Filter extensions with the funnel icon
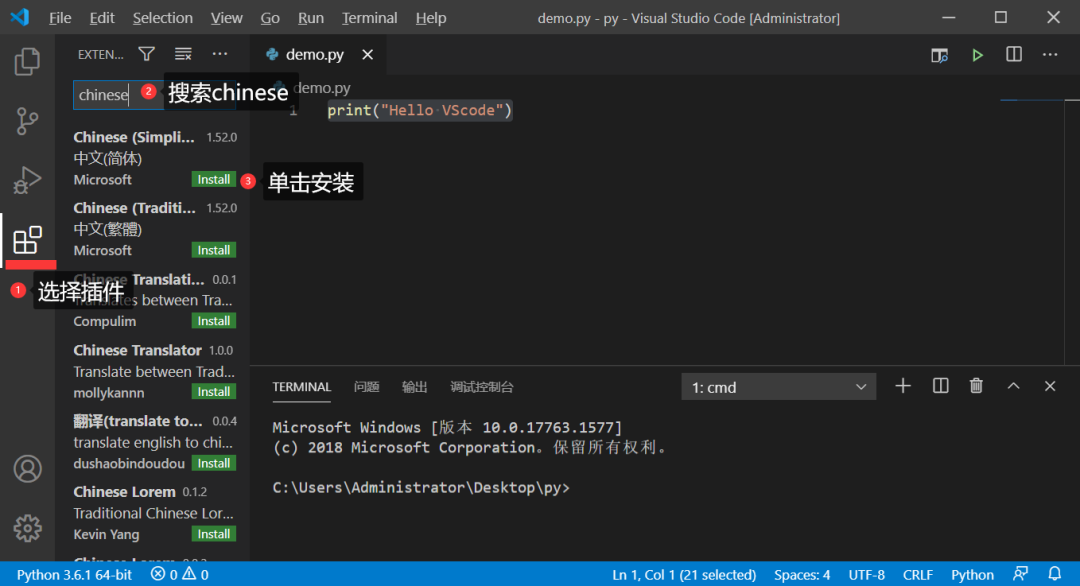This screenshot has height=586, width=1080. 147,54
